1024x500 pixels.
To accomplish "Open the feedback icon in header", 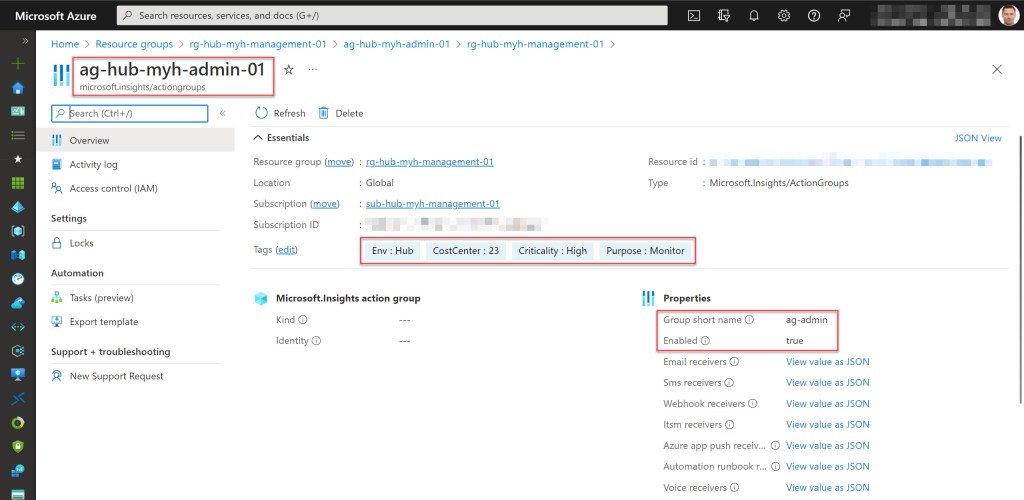I will point(845,15).
